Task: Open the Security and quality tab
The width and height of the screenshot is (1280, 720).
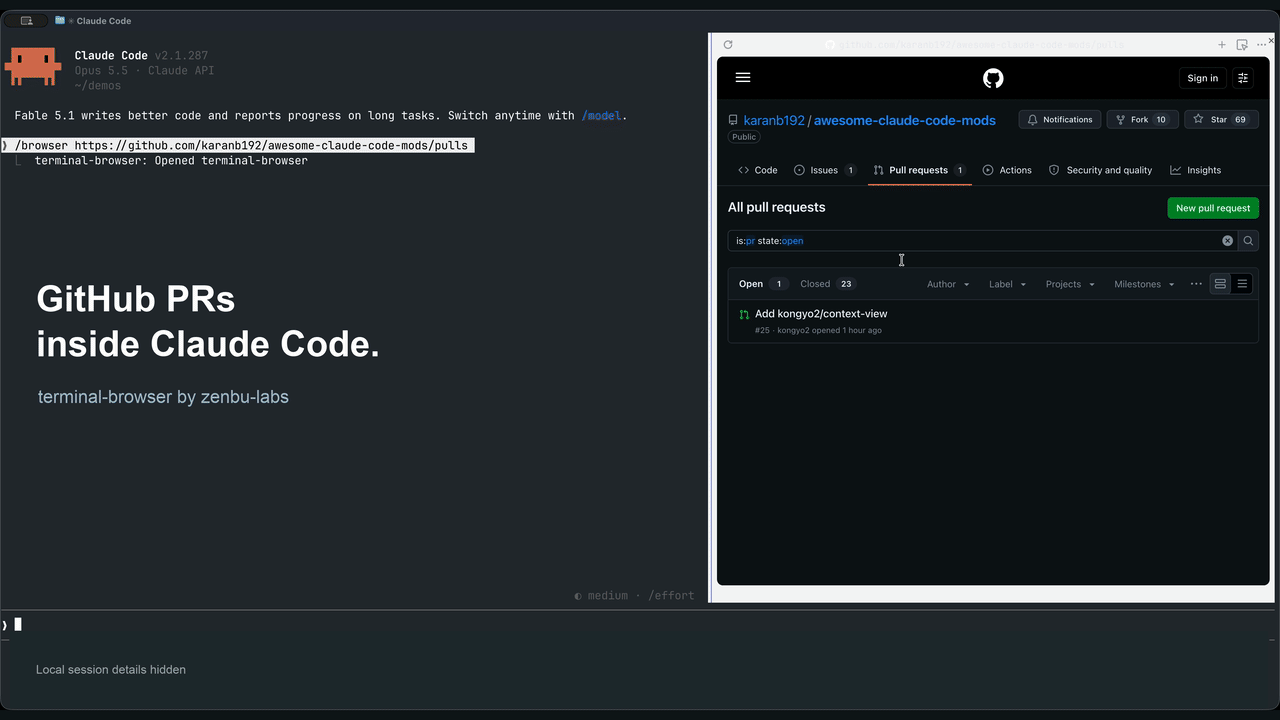Action: tap(1100, 170)
